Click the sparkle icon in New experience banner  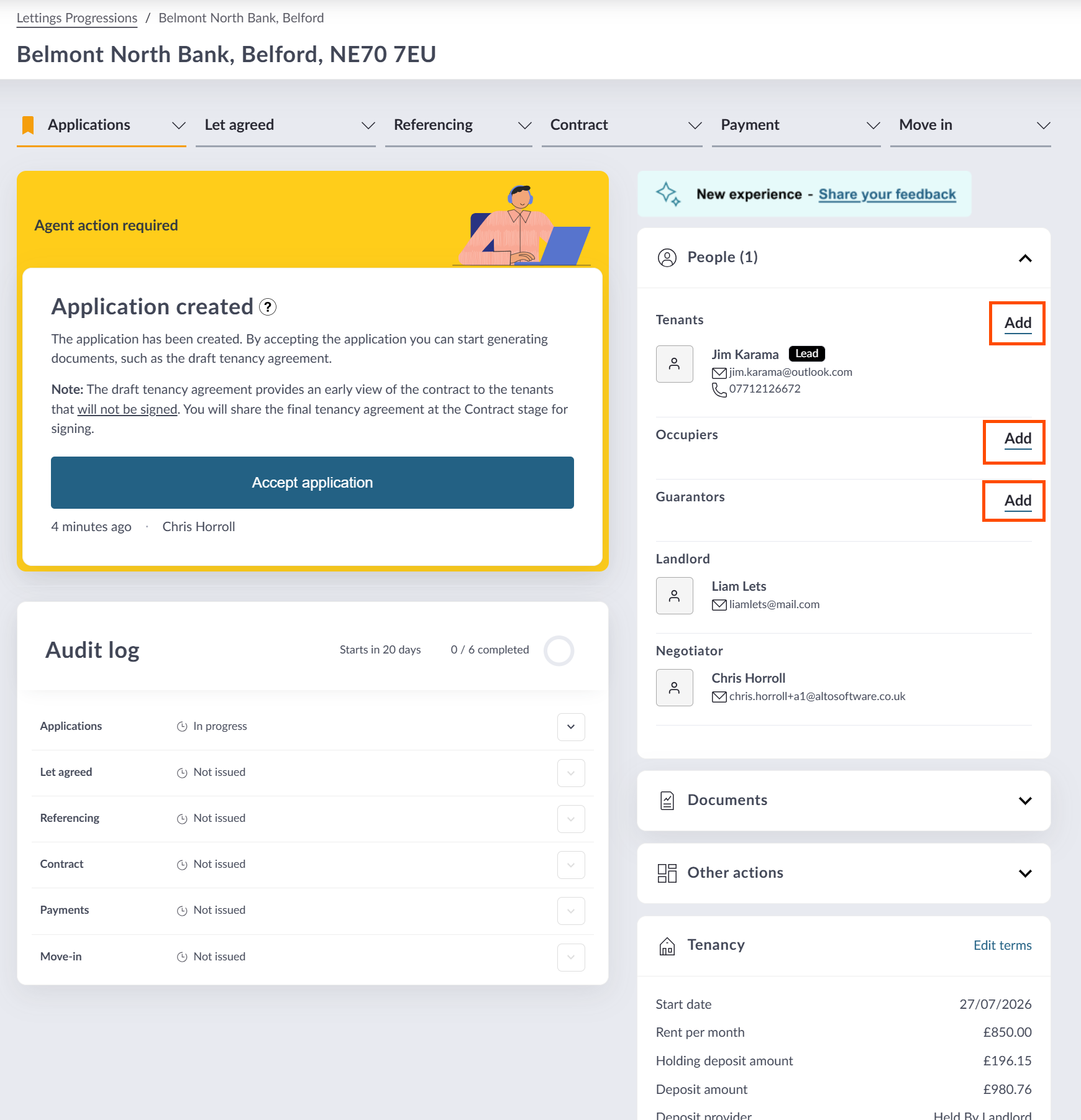[668, 194]
